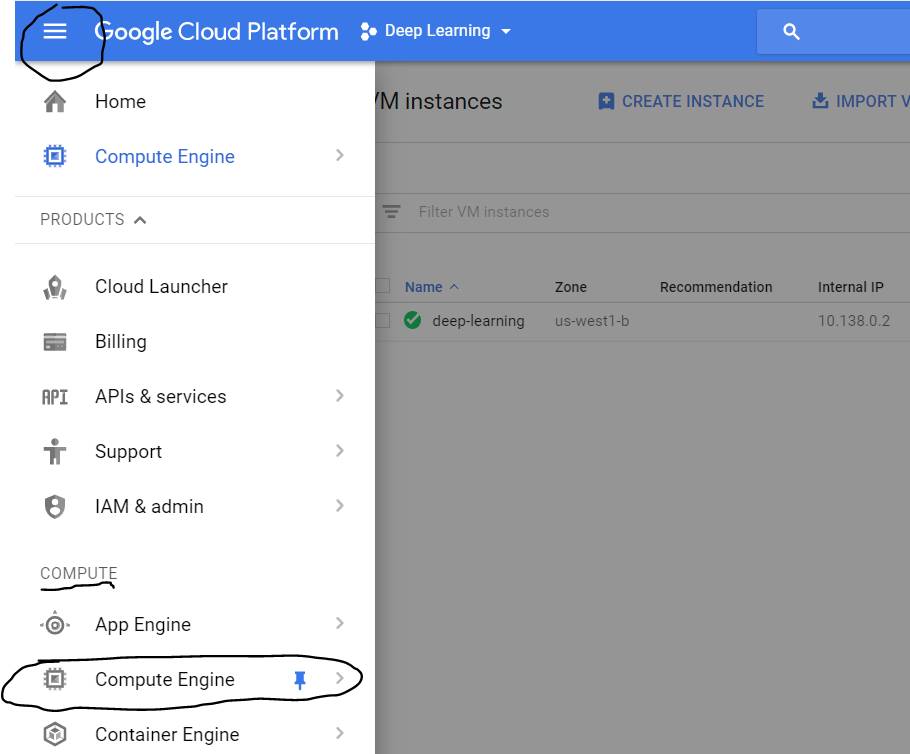Click the Support person icon
910x754 pixels.
coord(55,452)
